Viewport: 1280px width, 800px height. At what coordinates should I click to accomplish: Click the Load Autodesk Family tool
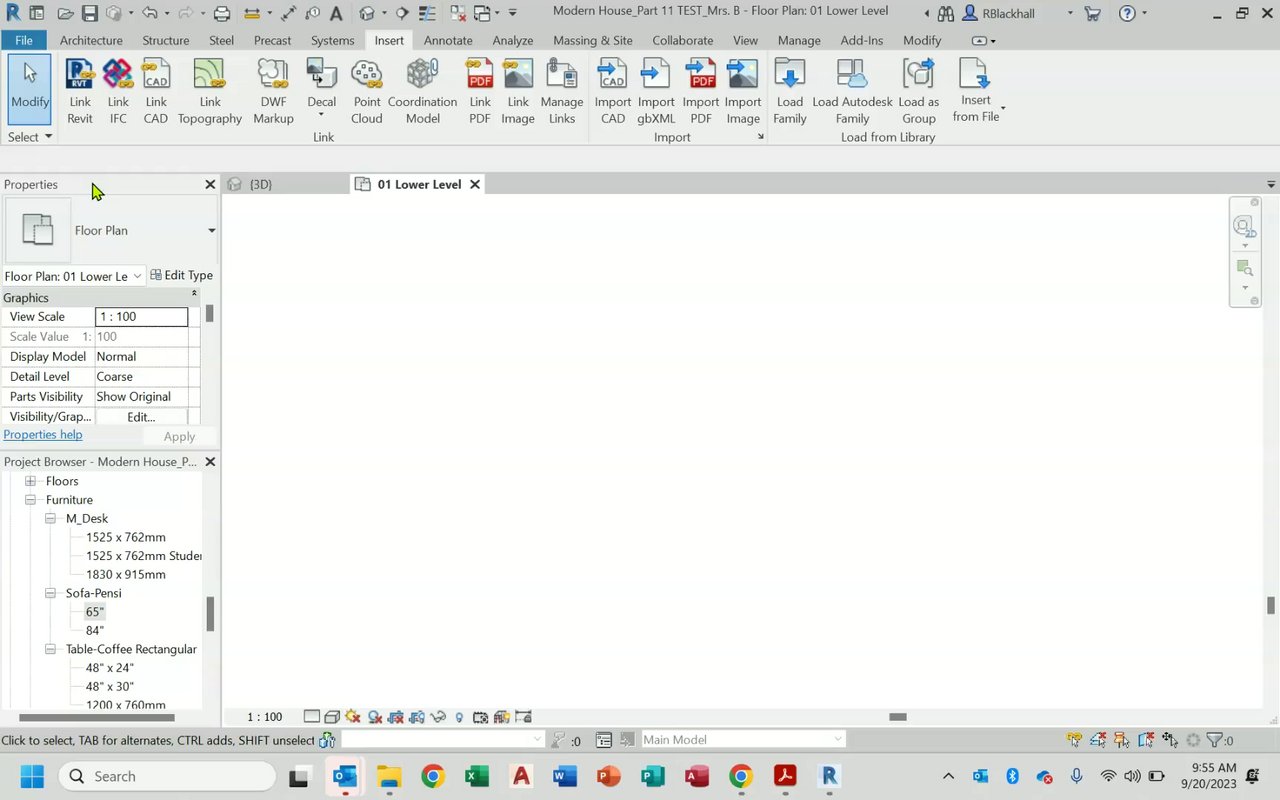click(852, 91)
